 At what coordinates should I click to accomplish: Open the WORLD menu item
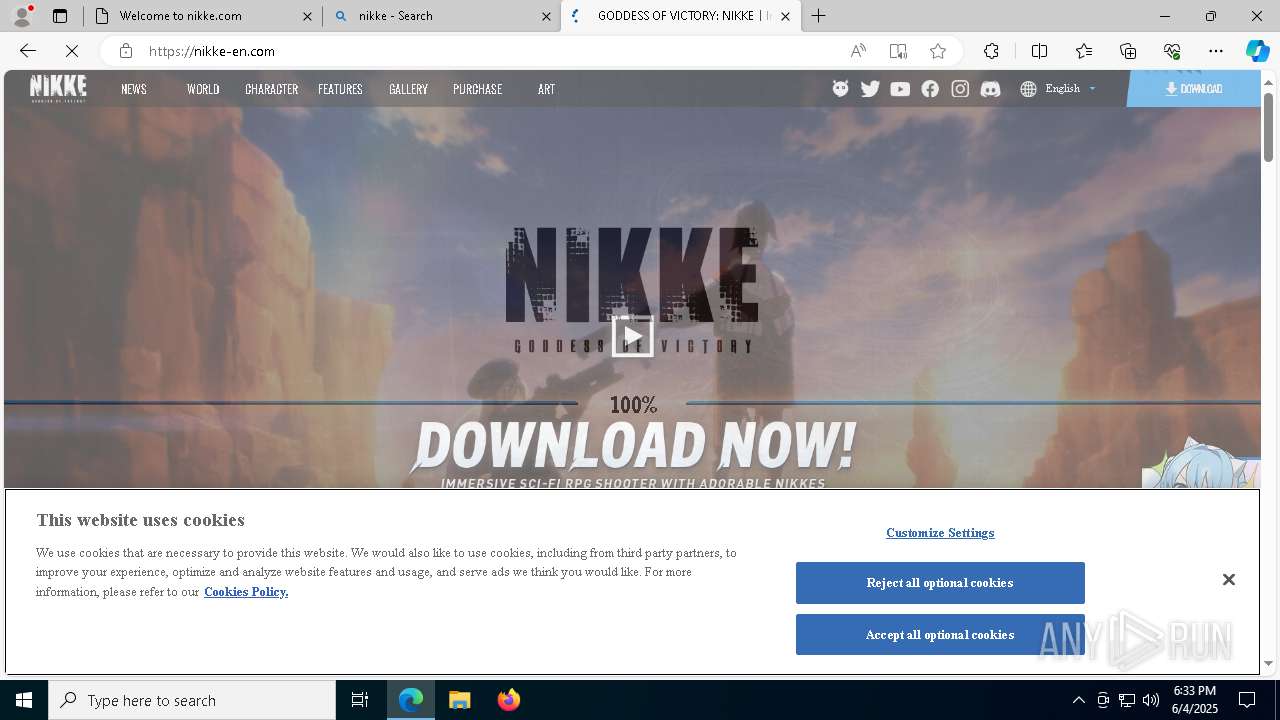pos(203,89)
